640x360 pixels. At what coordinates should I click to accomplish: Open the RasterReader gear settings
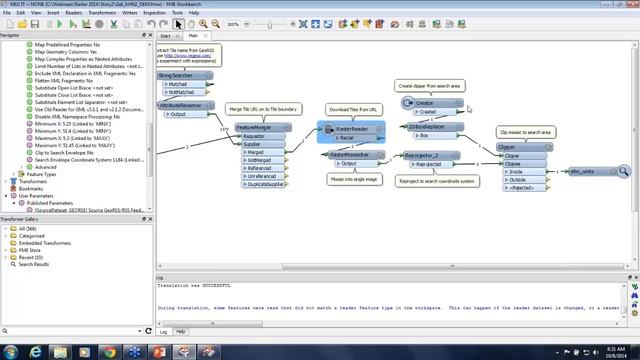[x=380, y=129]
